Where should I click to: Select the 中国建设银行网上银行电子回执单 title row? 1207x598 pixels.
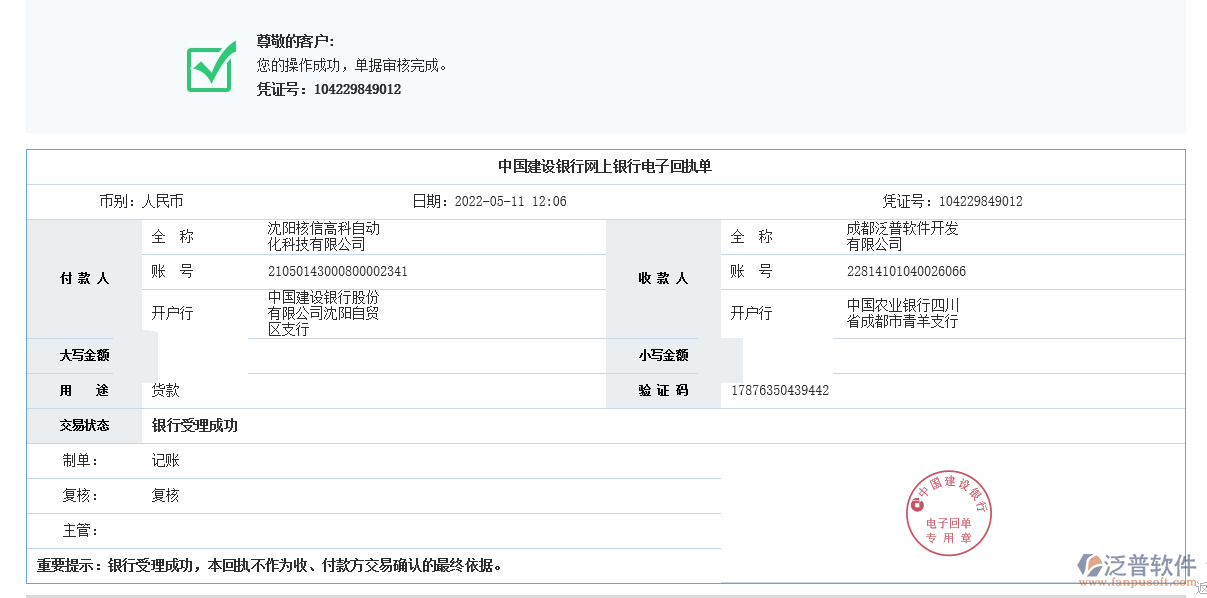point(604,167)
